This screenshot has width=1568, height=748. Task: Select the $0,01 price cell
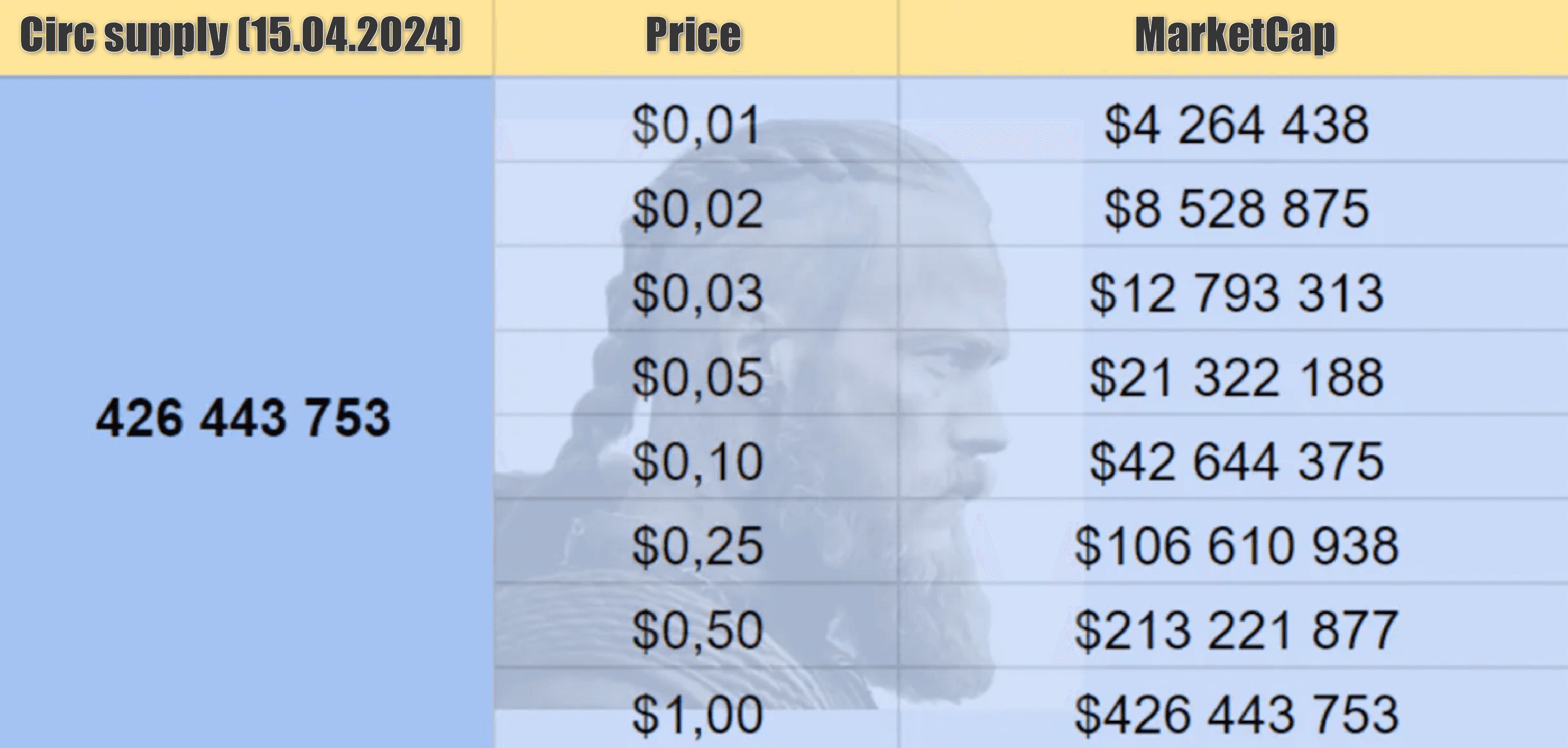point(696,119)
